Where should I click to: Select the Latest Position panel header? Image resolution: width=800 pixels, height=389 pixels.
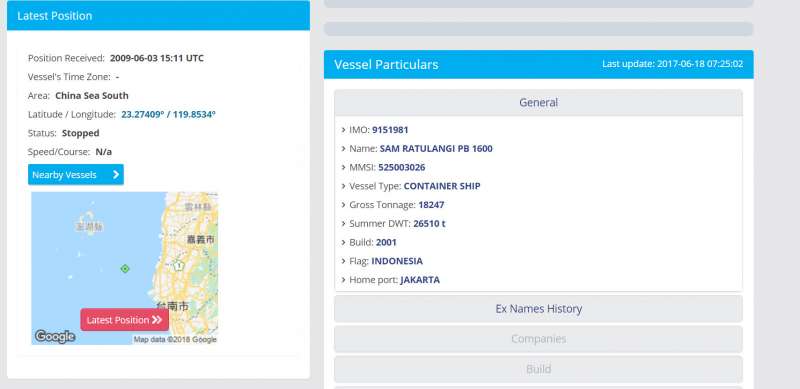click(158, 16)
